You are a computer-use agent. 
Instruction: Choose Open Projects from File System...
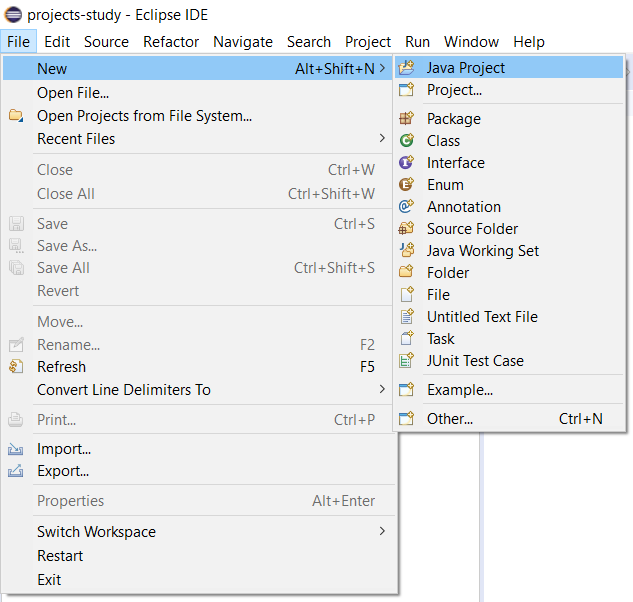click(x=198, y=116)
